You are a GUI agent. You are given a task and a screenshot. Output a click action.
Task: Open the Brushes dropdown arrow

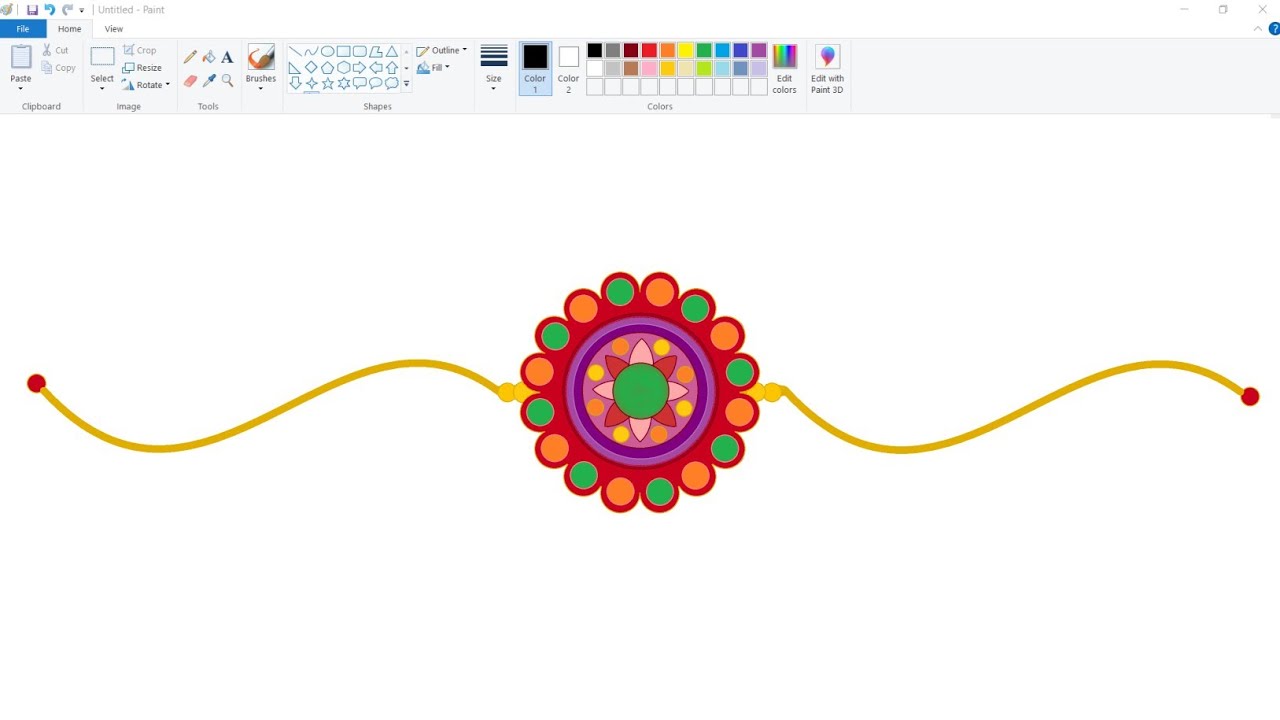261,88
